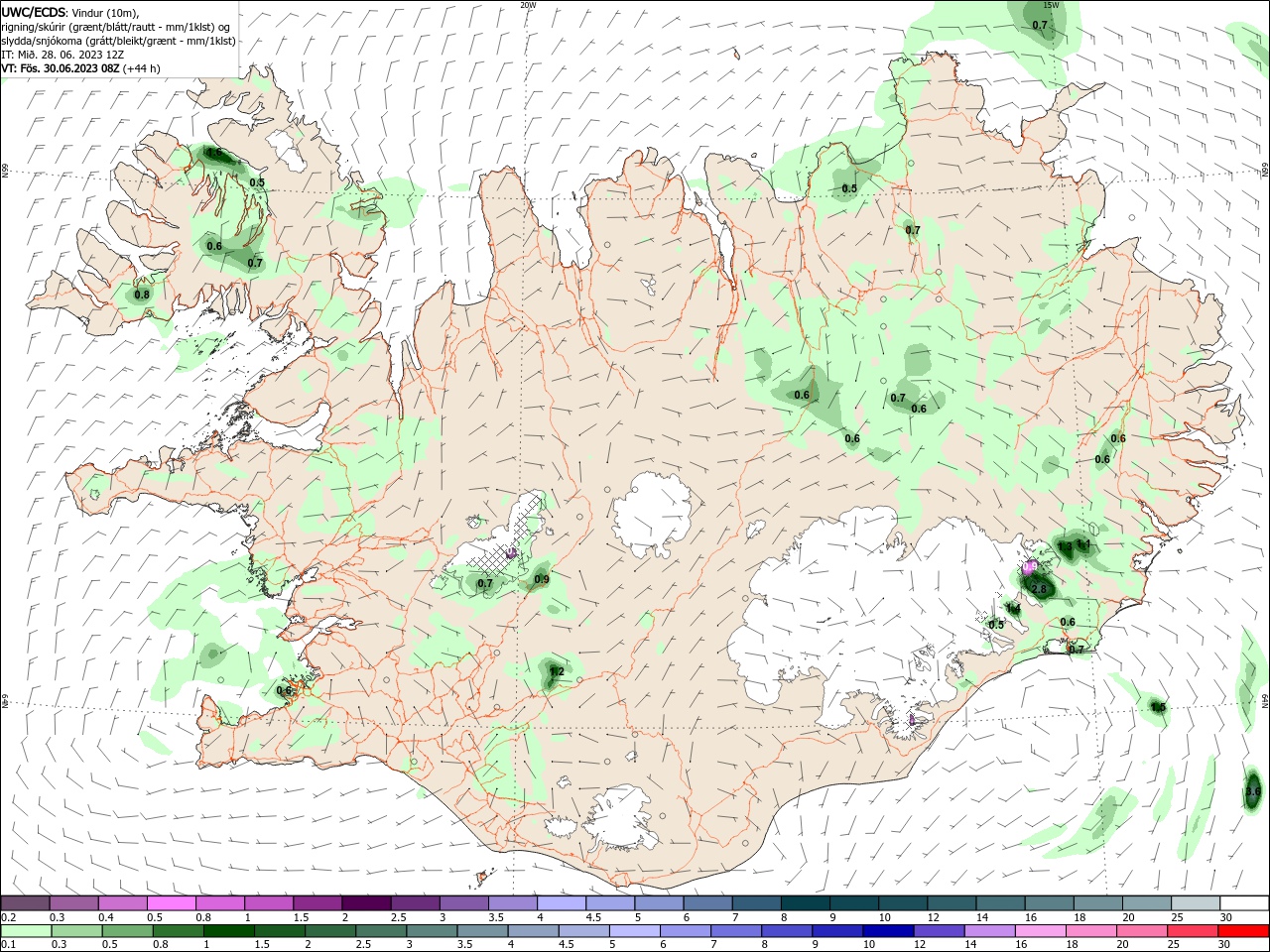This screenshot has height=952, width=1270.
Task: Click the deep navy lower swatch between 10 and 12
Action: (888, 931)
